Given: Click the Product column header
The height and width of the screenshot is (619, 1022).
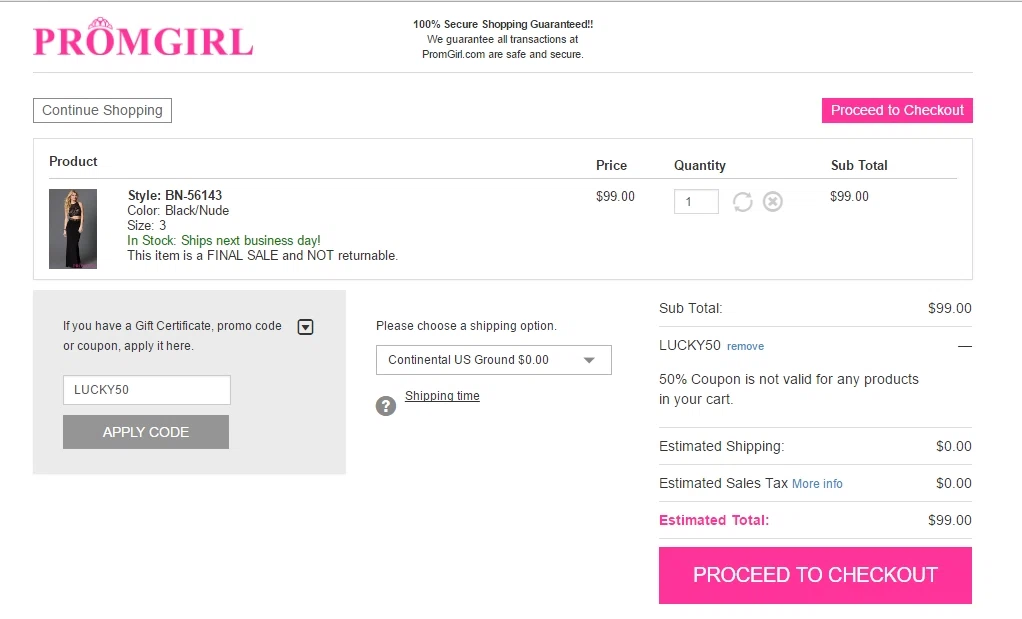Looking at the screenshot, I should 73,162.
